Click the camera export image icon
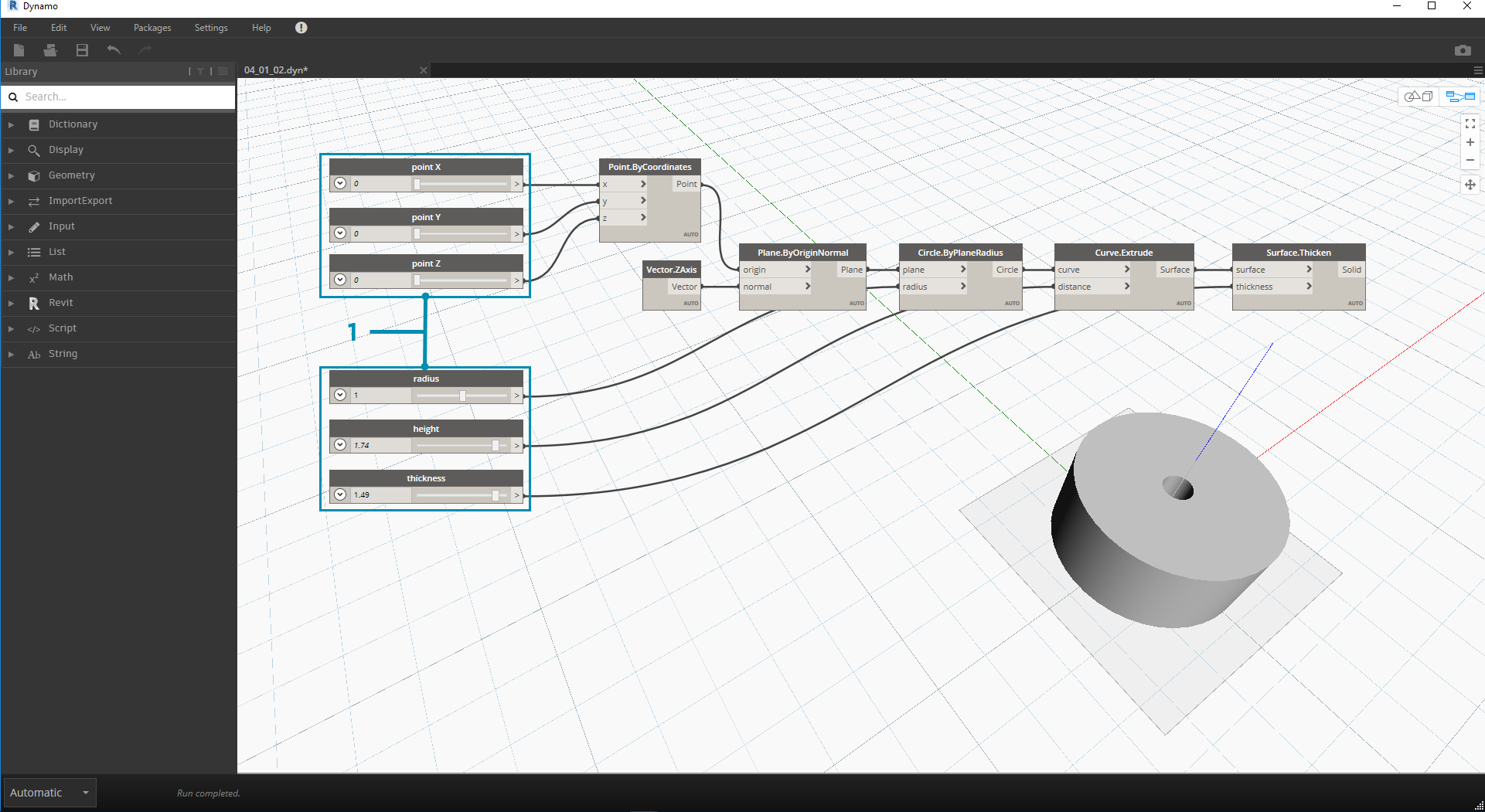The width and height of the screenshot is (1485, 812). pos(1462,50)
